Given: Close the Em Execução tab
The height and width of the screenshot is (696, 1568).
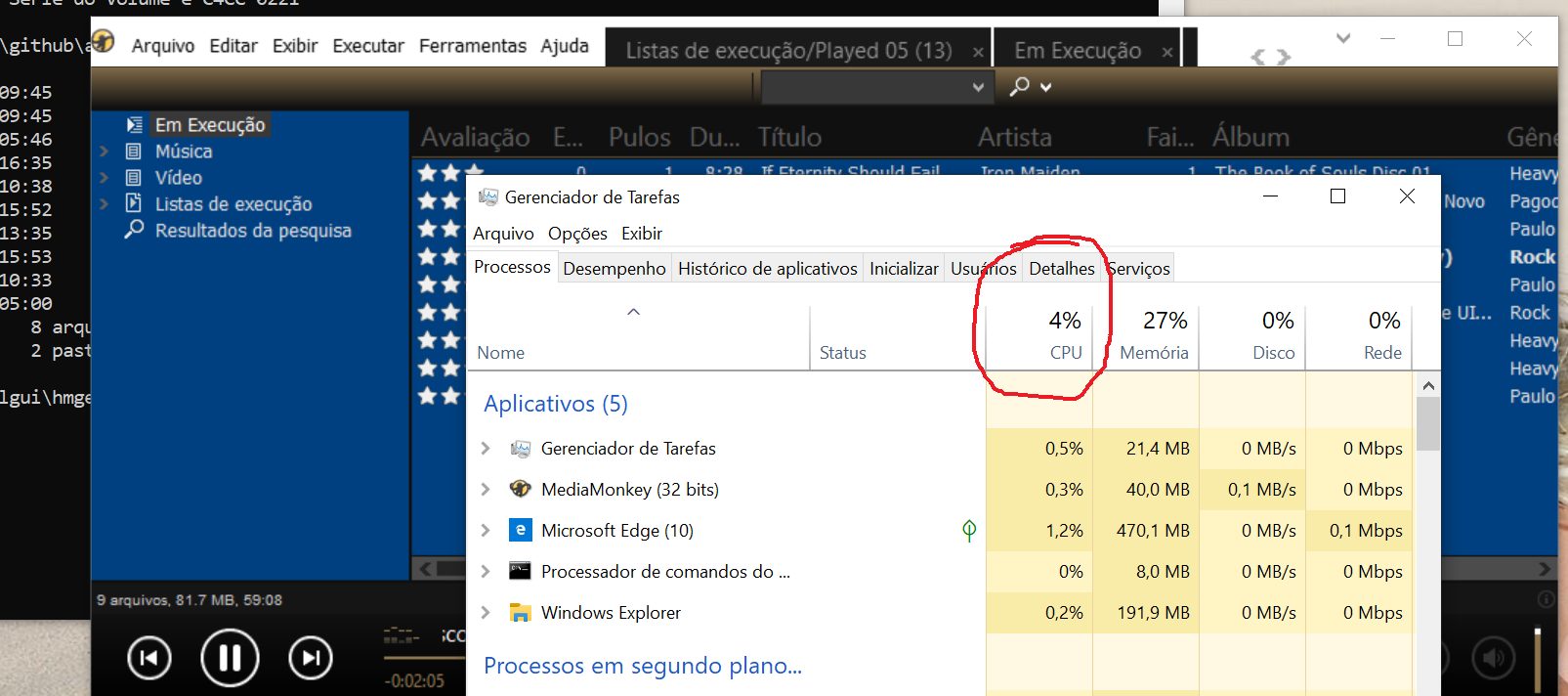Looking at the screenshot, I should pos(1166,53).
